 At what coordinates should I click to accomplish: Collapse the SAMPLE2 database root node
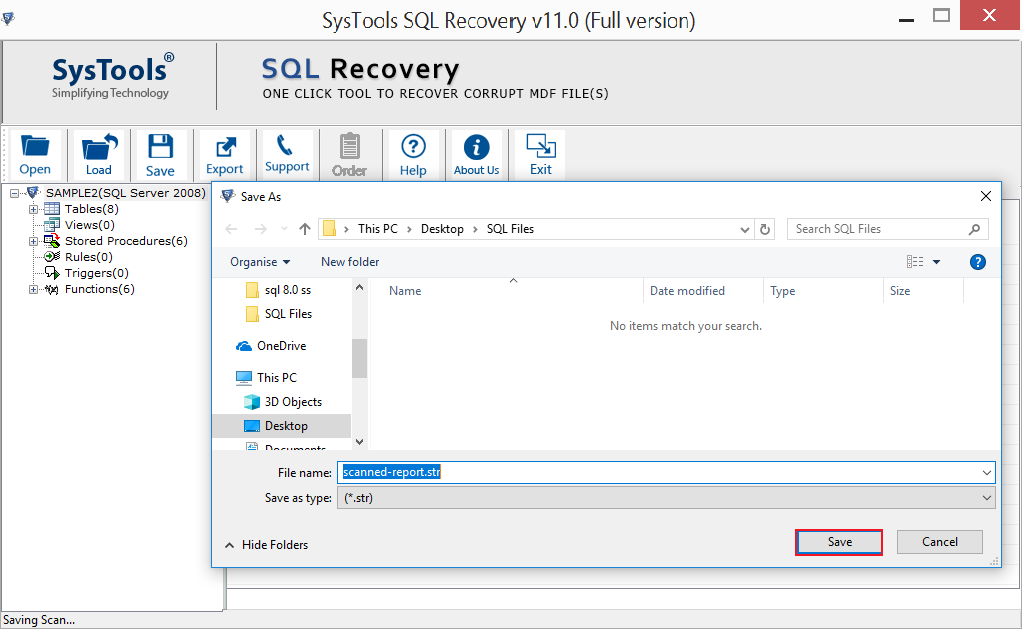click(14, 193)
